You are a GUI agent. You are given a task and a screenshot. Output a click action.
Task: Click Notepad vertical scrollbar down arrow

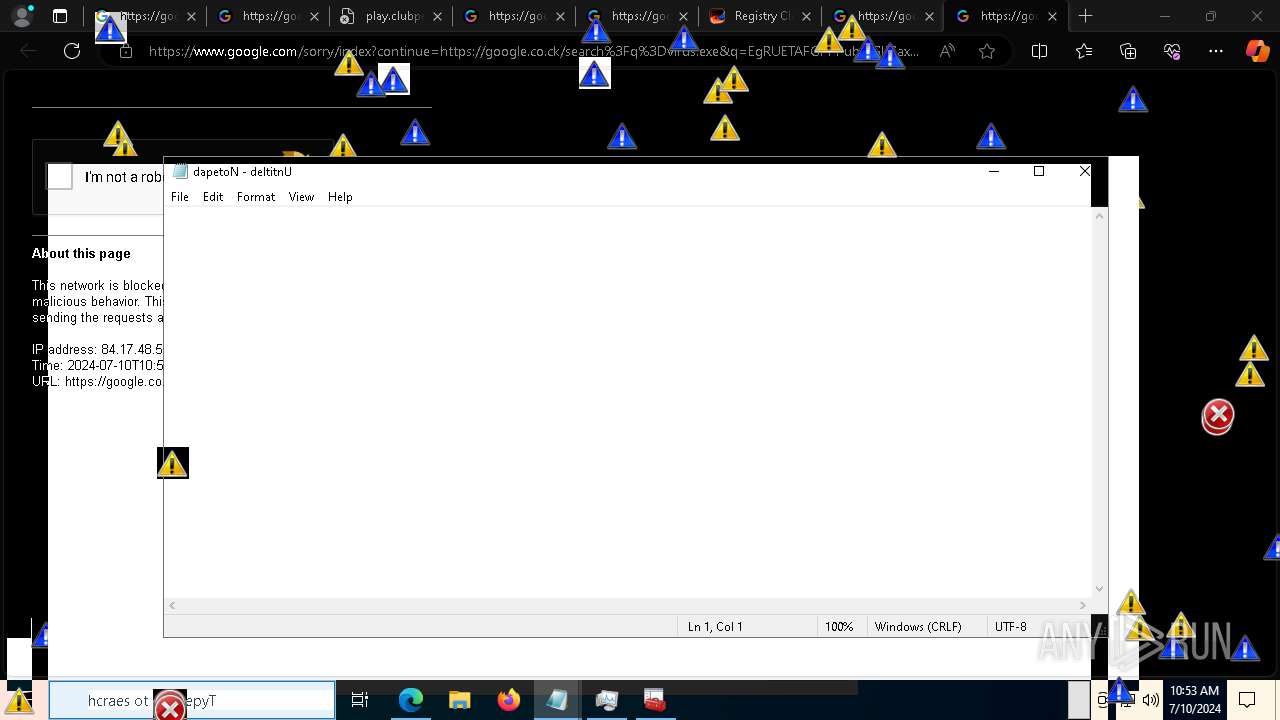point(1099,589)
